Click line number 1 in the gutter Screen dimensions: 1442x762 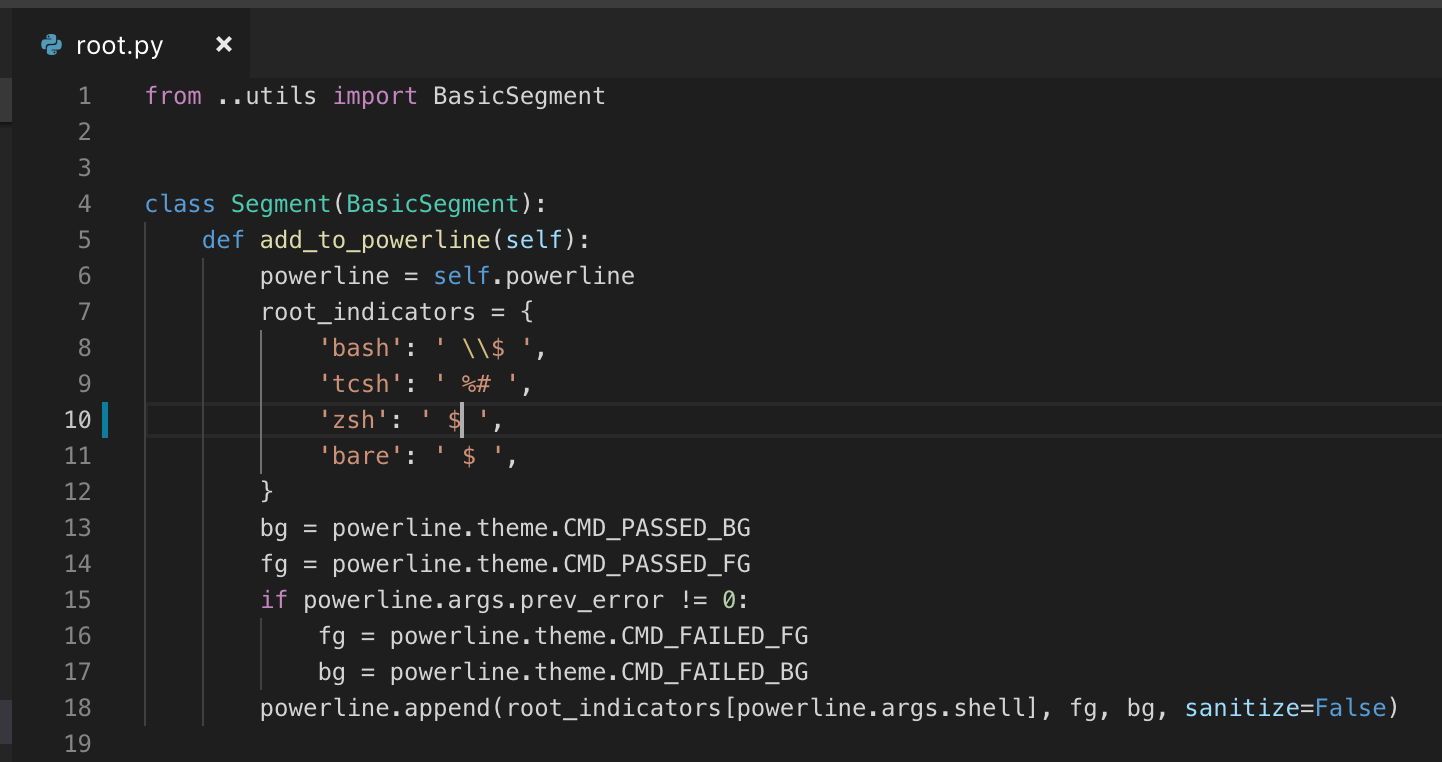pyautogui.click(x=85, y=95)
